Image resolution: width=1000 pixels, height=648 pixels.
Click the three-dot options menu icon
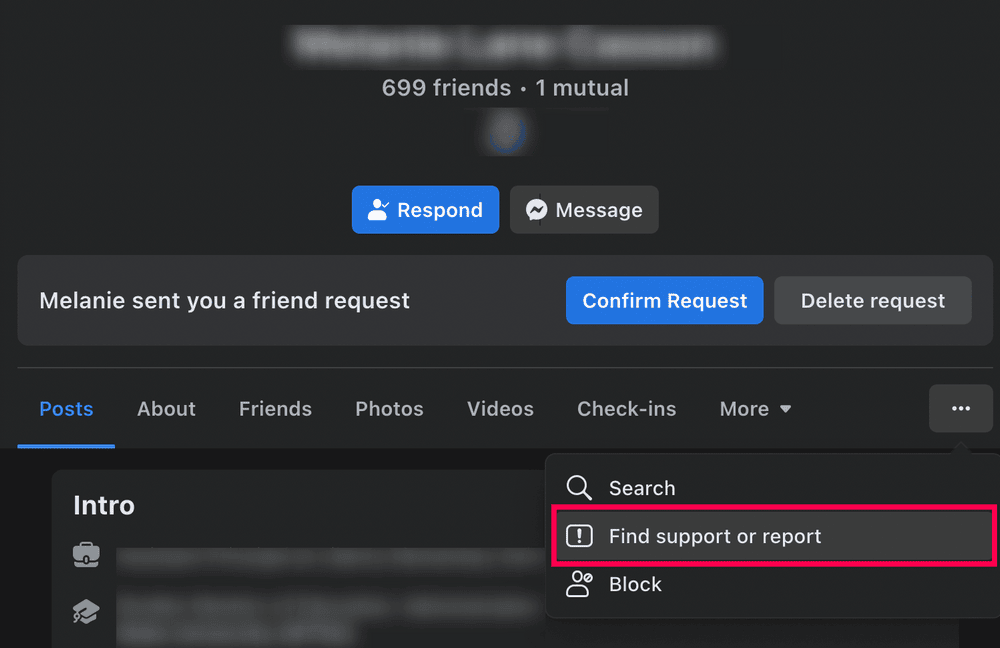960,408
